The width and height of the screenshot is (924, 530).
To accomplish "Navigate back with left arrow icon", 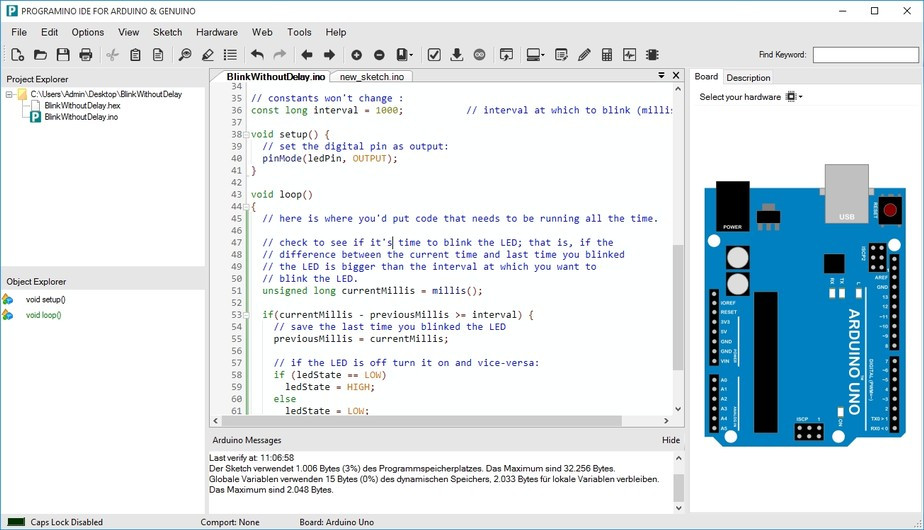I will 306,55.
